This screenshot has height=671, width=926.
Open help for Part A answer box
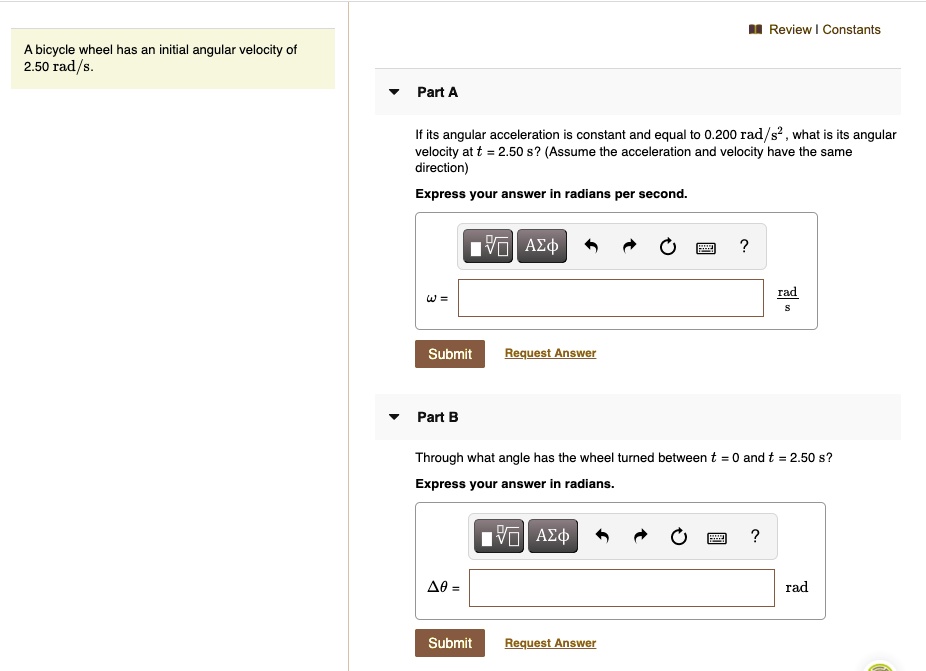(744, 246)
